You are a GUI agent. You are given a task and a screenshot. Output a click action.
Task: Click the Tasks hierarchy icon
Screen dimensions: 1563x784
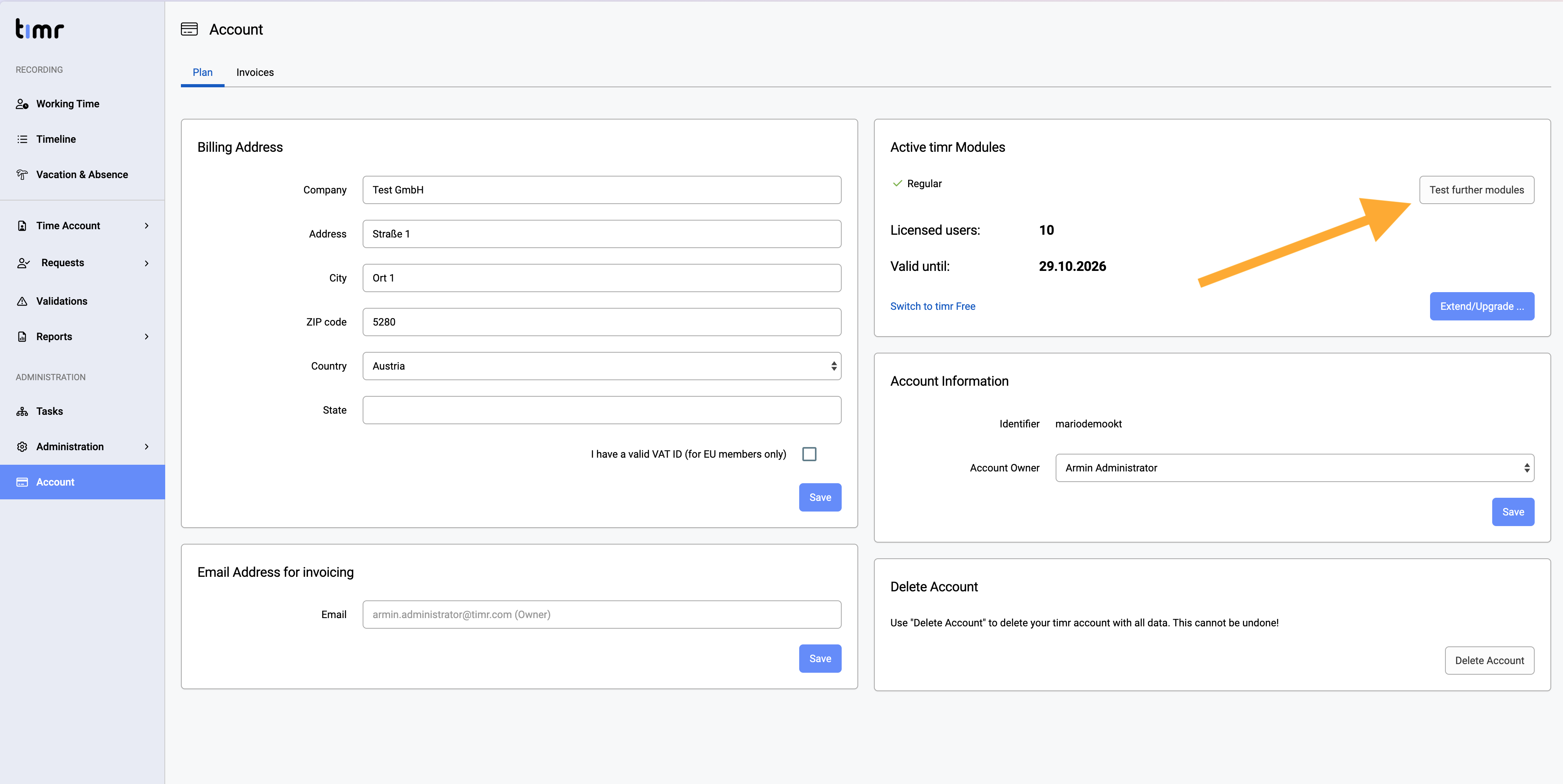(22, 411)
